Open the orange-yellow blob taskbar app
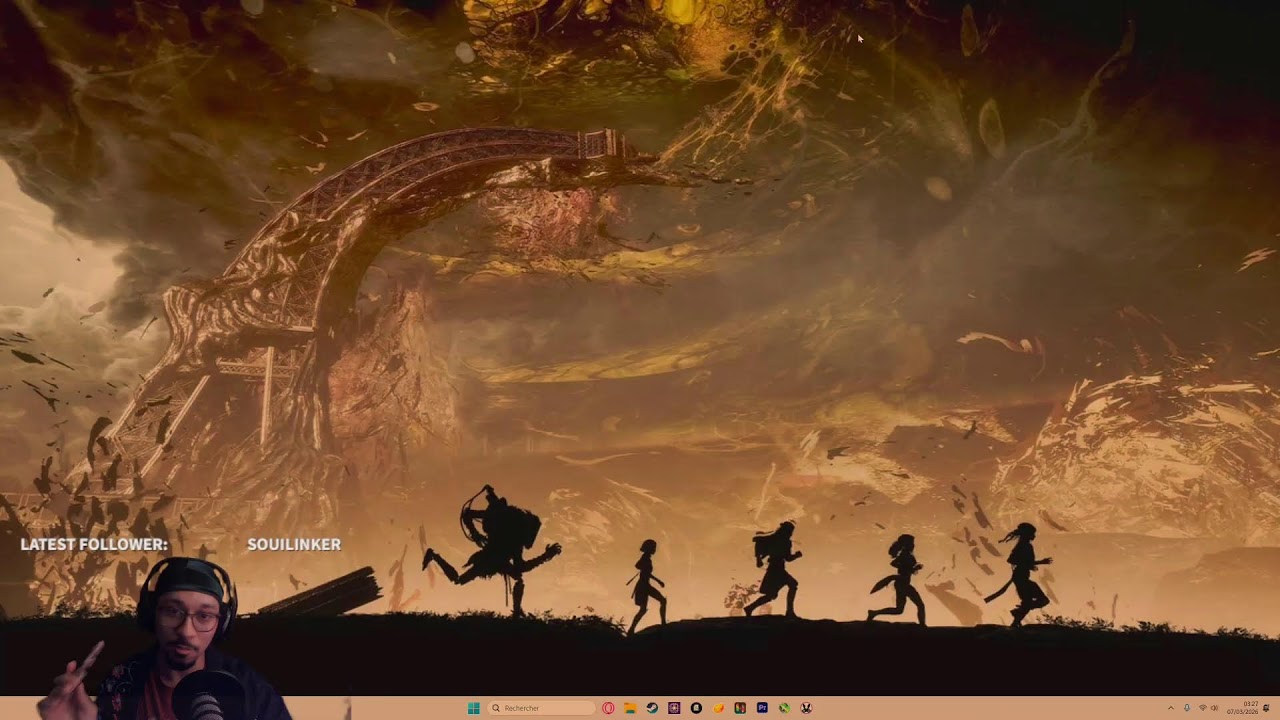The image size is (1280, 720). (x=718, y=708)
